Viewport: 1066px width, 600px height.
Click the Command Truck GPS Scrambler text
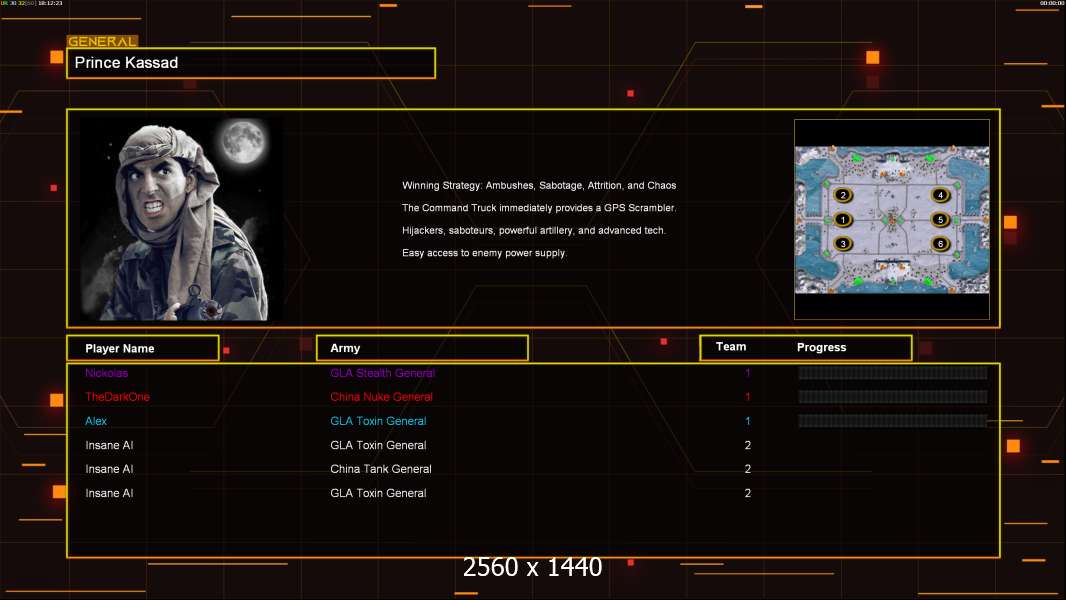tap(539, 208)
